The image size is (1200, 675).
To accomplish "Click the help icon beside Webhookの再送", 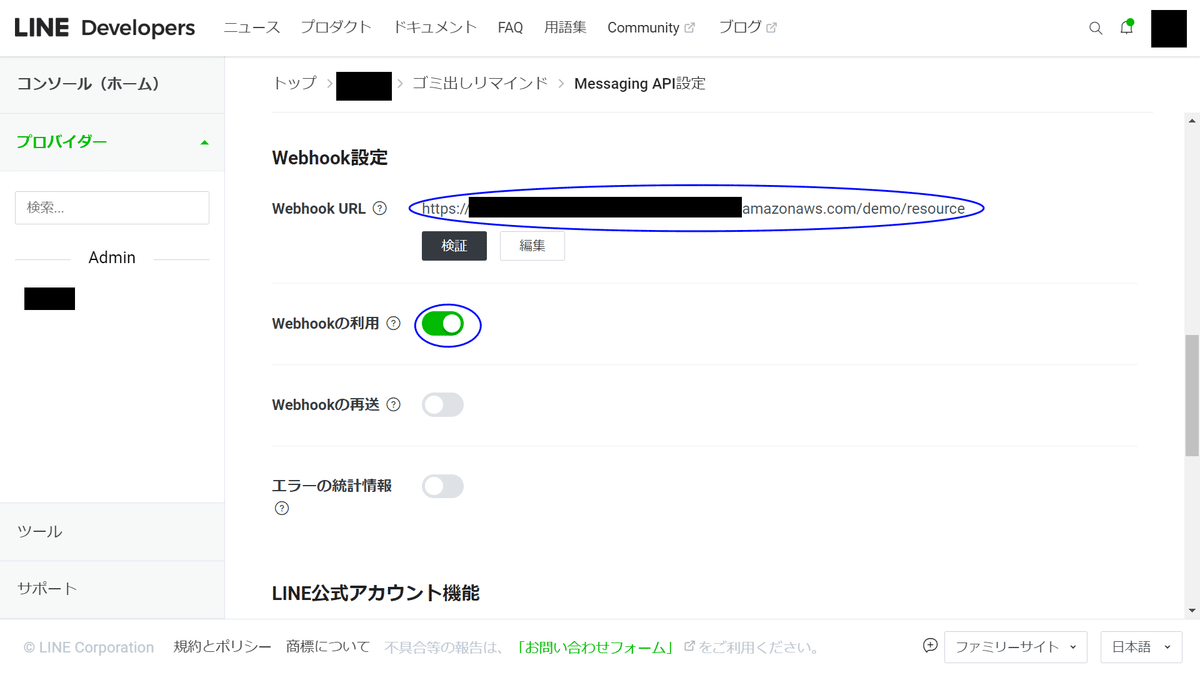I will (x=393, y=404).
